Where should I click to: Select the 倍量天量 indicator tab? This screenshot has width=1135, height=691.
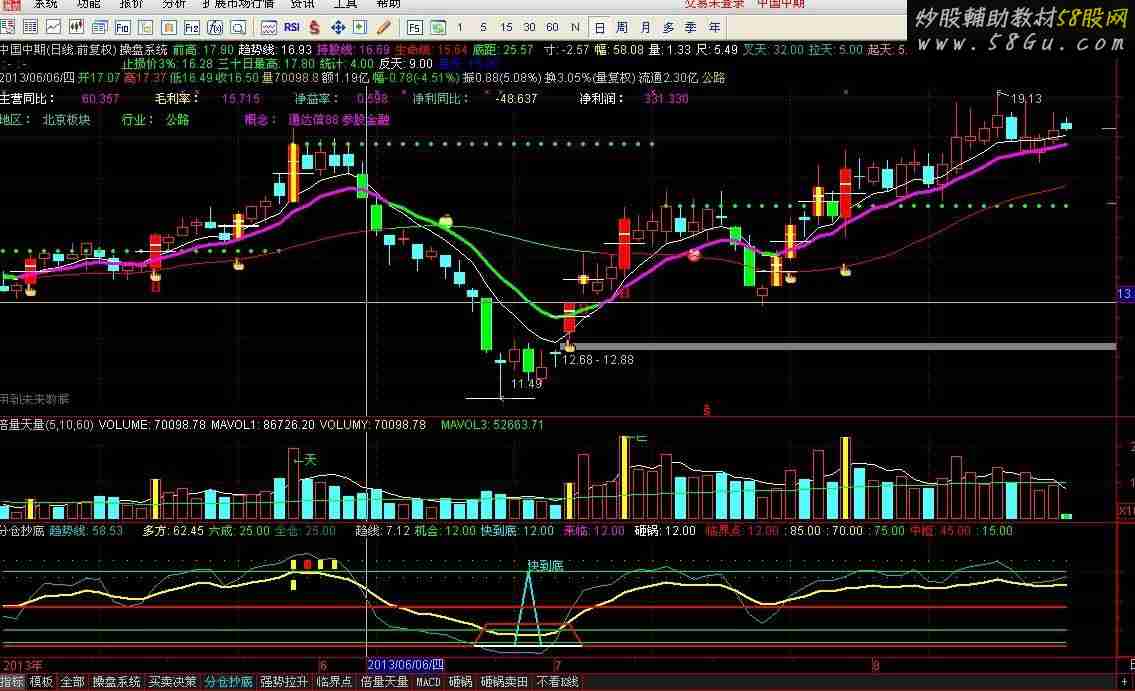(x=384, y=682)
